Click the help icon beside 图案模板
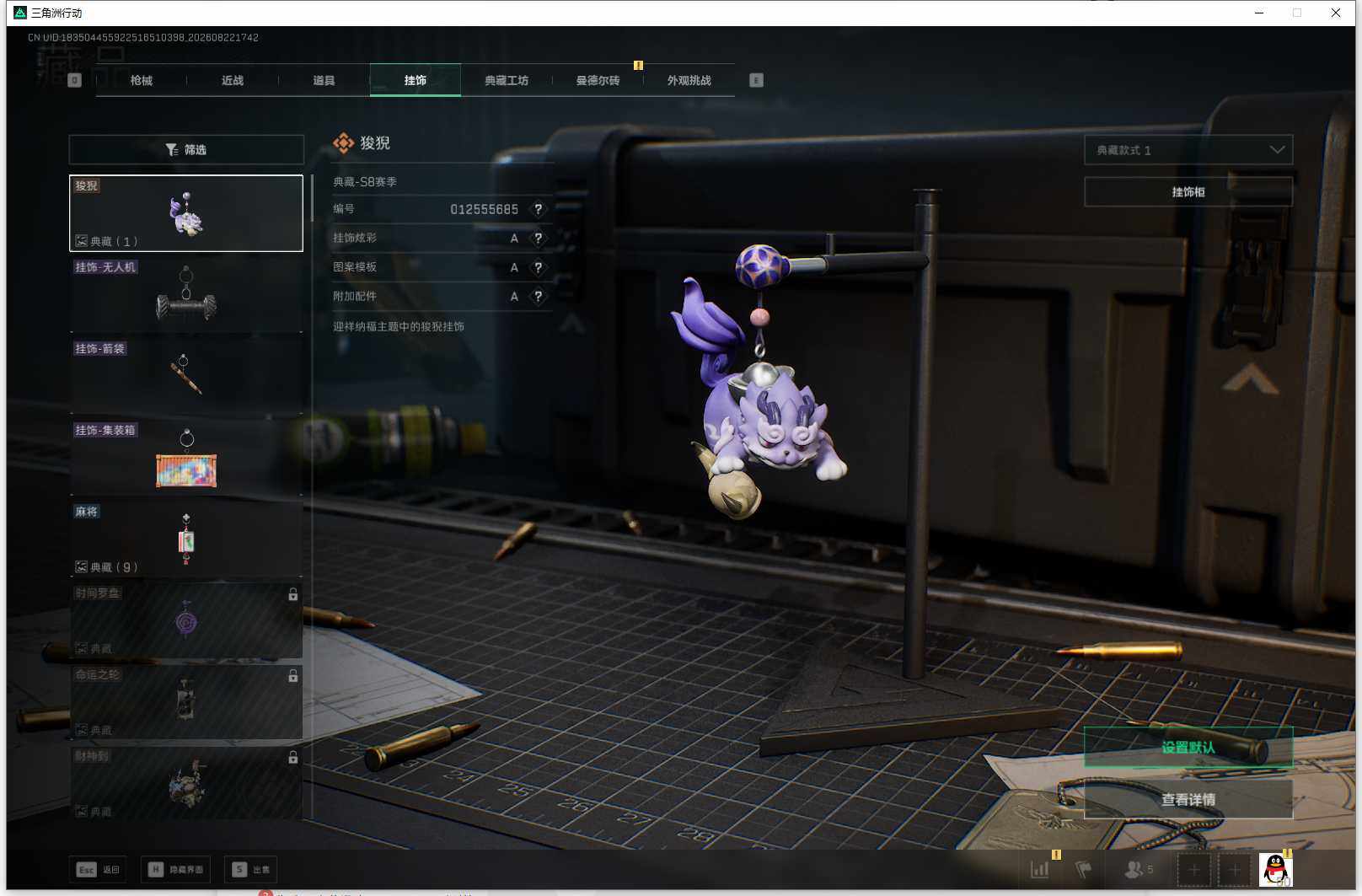 coord(538,267)
